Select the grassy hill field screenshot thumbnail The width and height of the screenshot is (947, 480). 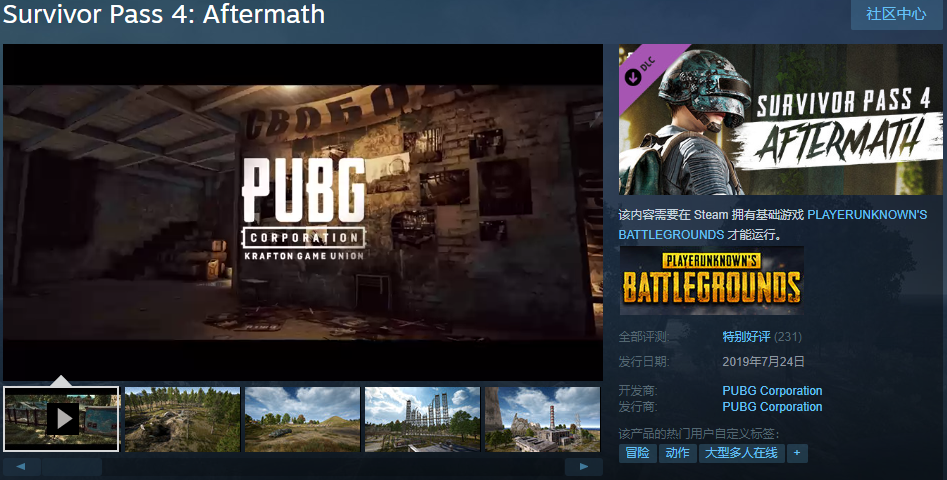[x=303, y=419]
